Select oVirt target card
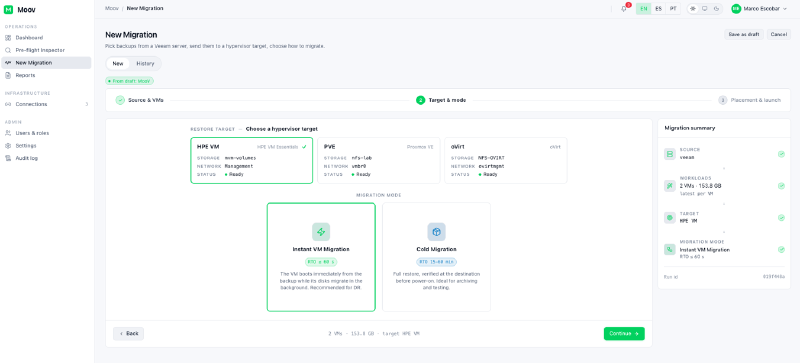 coord(506,160)
